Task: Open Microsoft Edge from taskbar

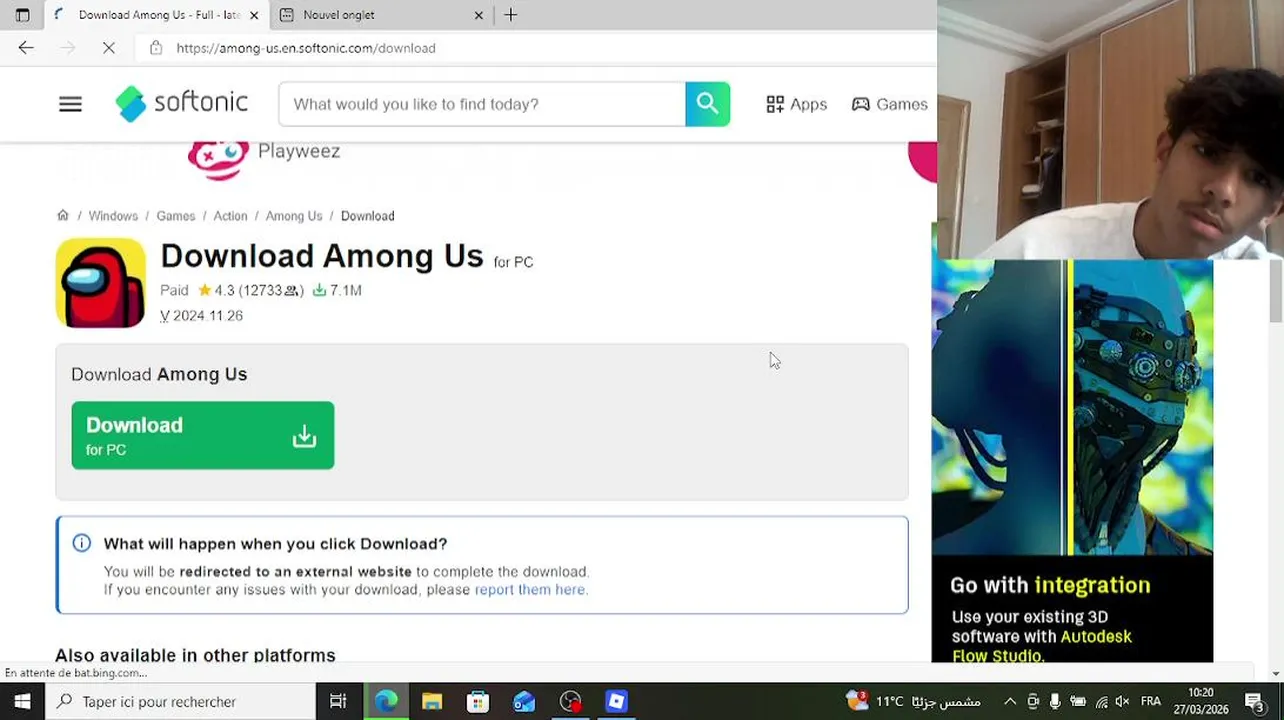Action: click(x=386, y=702)
